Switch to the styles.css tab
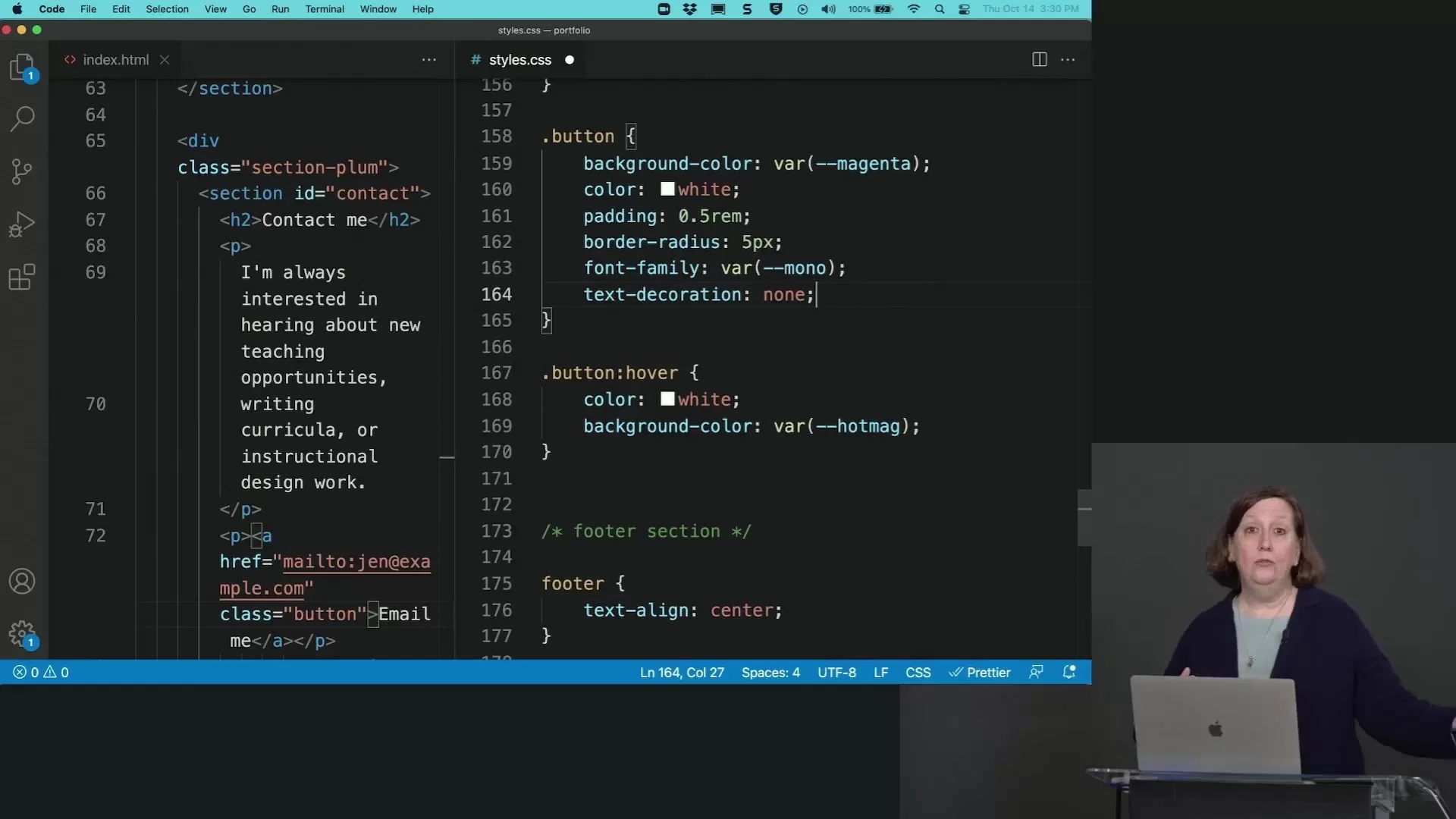The height and width of the screenshot is (819, 1456). [519, 60]
